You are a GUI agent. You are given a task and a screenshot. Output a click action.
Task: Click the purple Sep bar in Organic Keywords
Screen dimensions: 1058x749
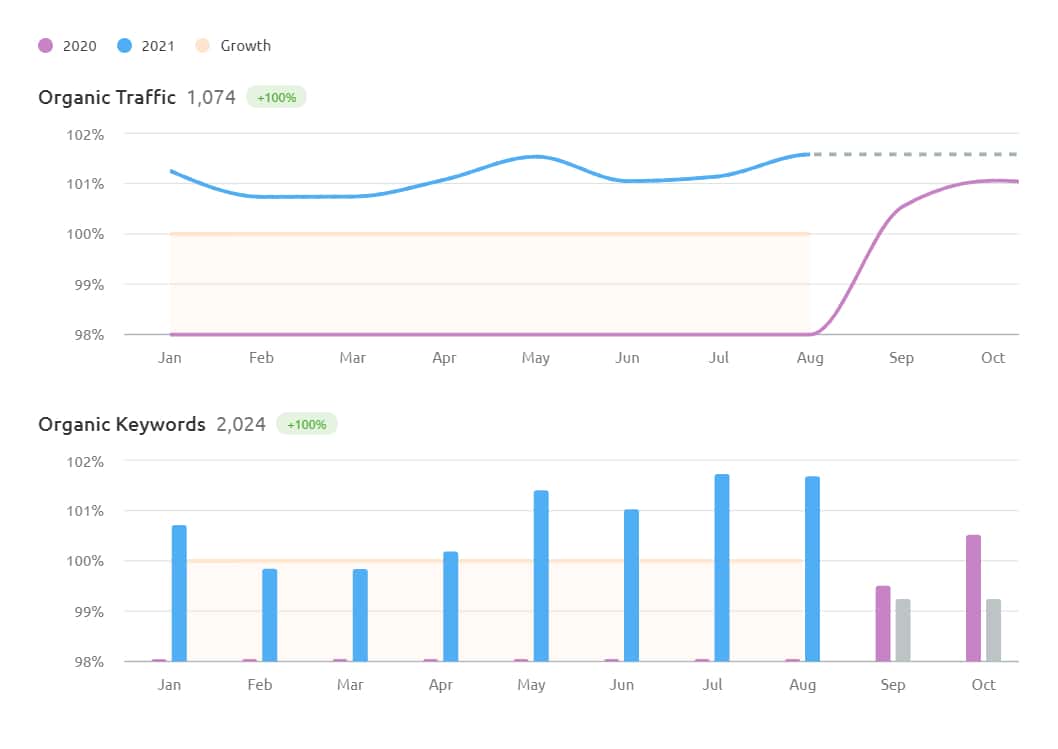pyautogui.click(x=883, y=623)
